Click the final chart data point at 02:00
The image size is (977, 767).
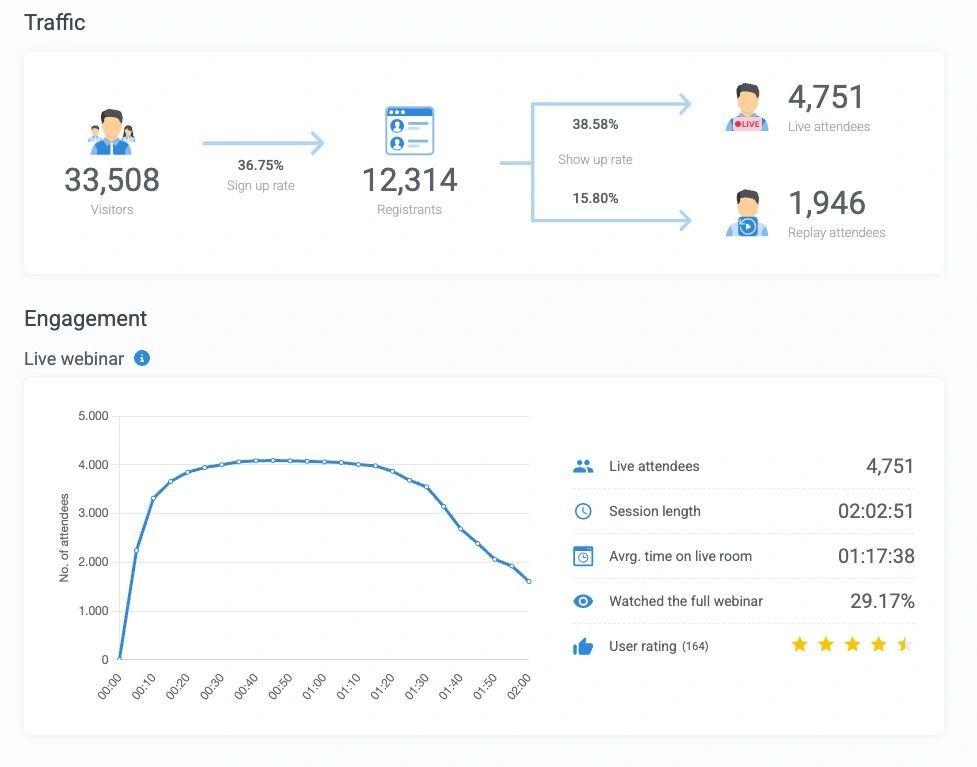coord(529,581)
